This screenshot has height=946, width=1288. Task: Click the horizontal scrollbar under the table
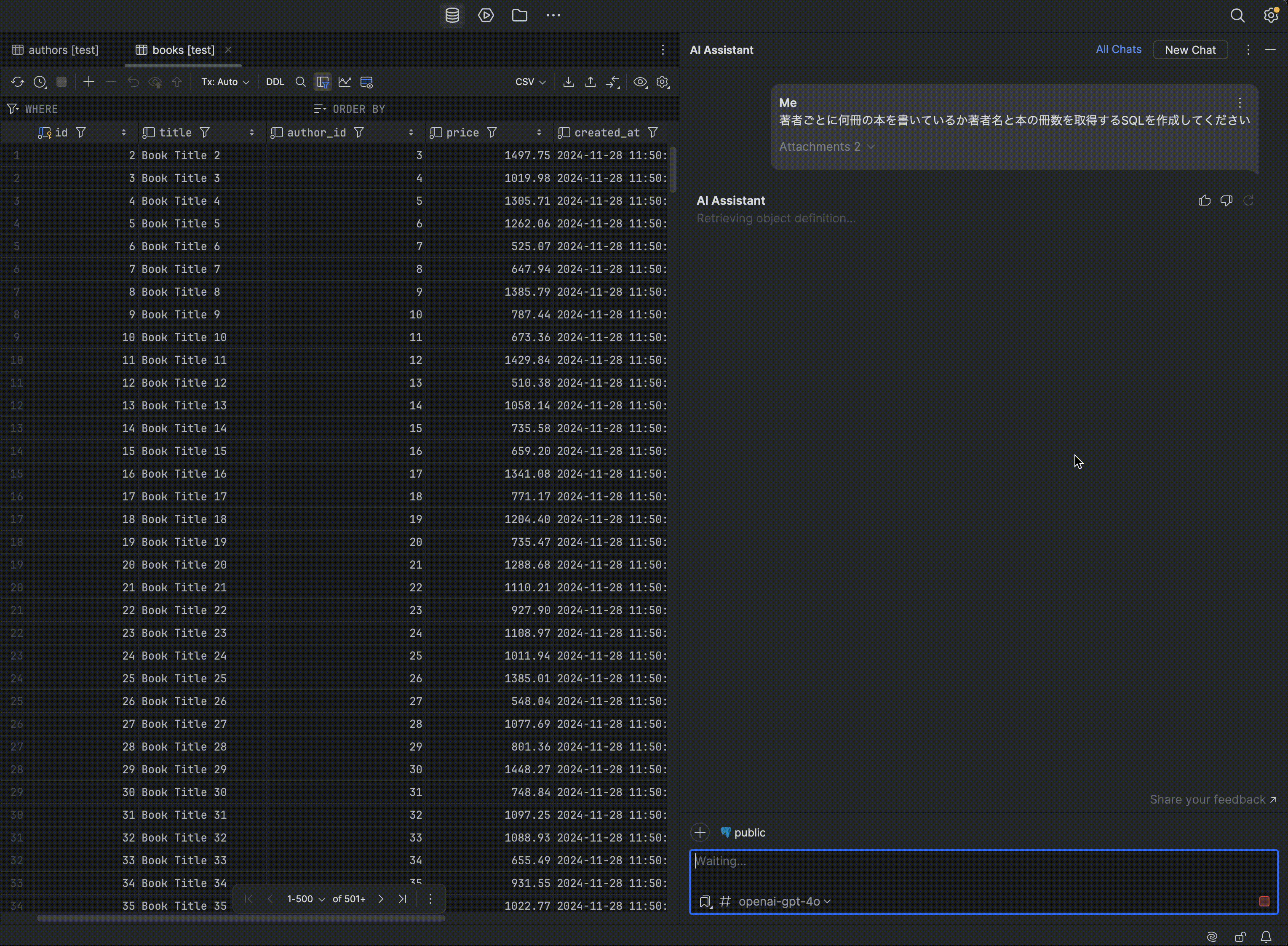240,918
